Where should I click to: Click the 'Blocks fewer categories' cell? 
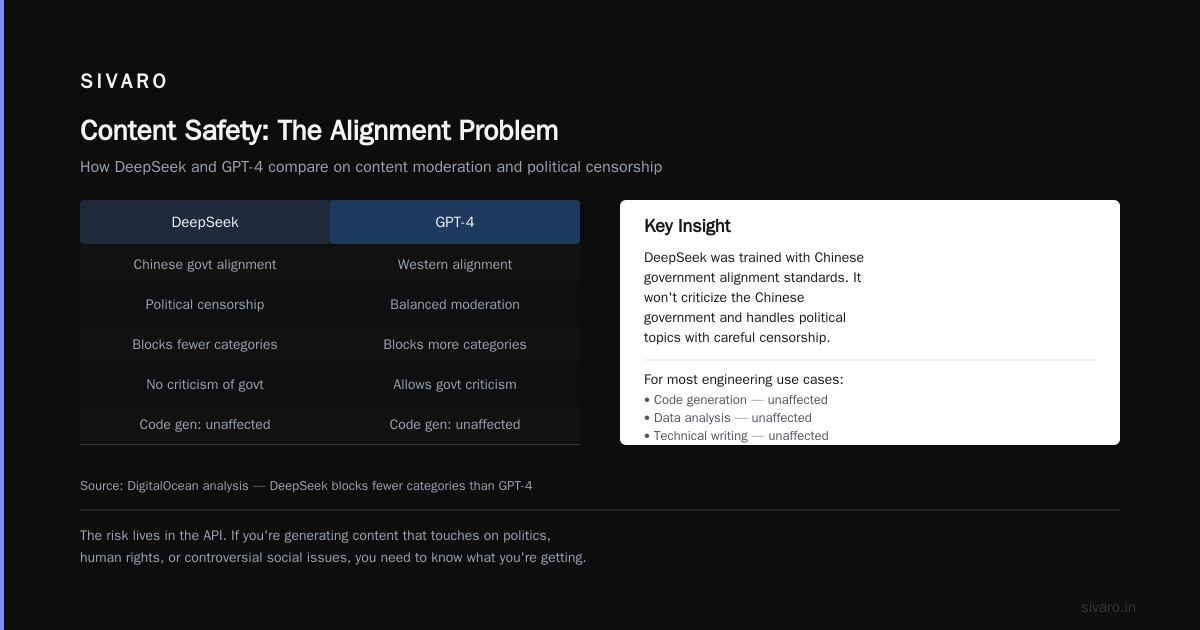coord(205,344)
